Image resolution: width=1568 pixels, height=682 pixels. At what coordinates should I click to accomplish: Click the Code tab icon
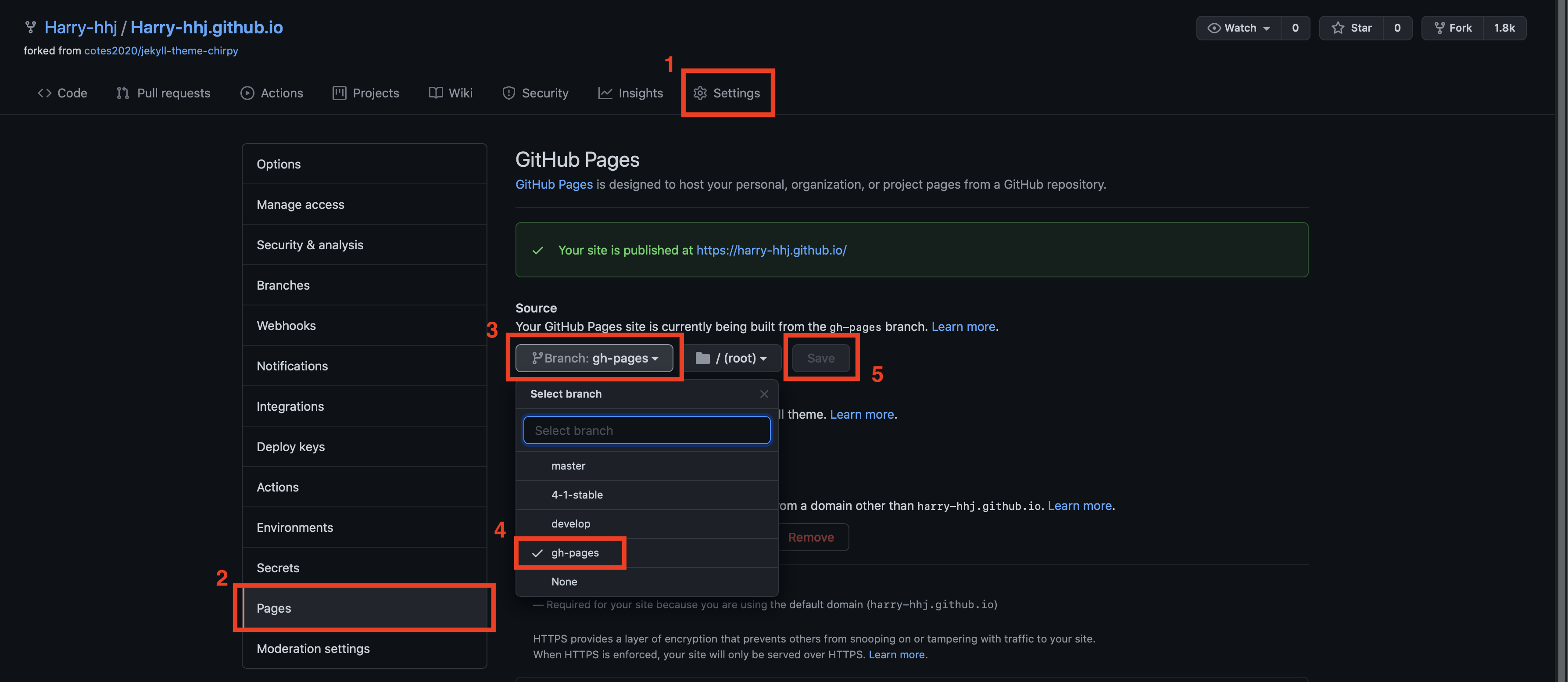click(x=44, y=93)
